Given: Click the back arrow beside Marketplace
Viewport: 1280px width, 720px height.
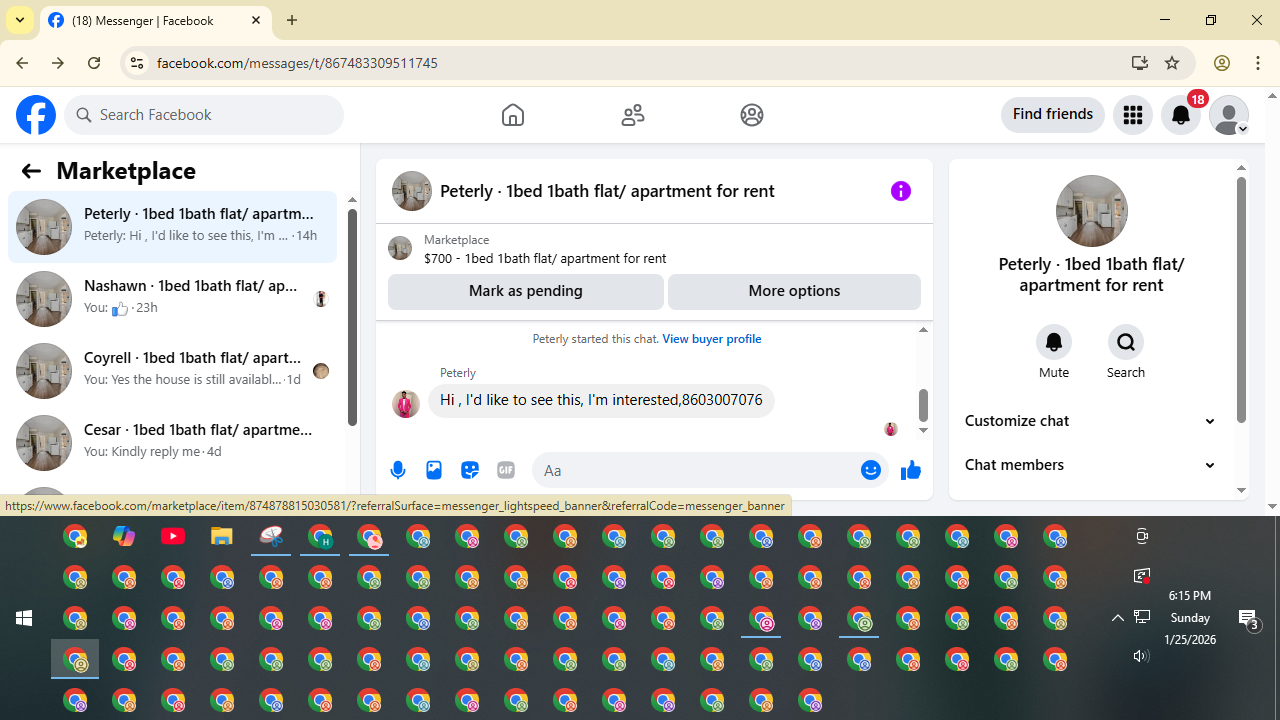Looking at the screenshot, I should (x=31, y=171).
